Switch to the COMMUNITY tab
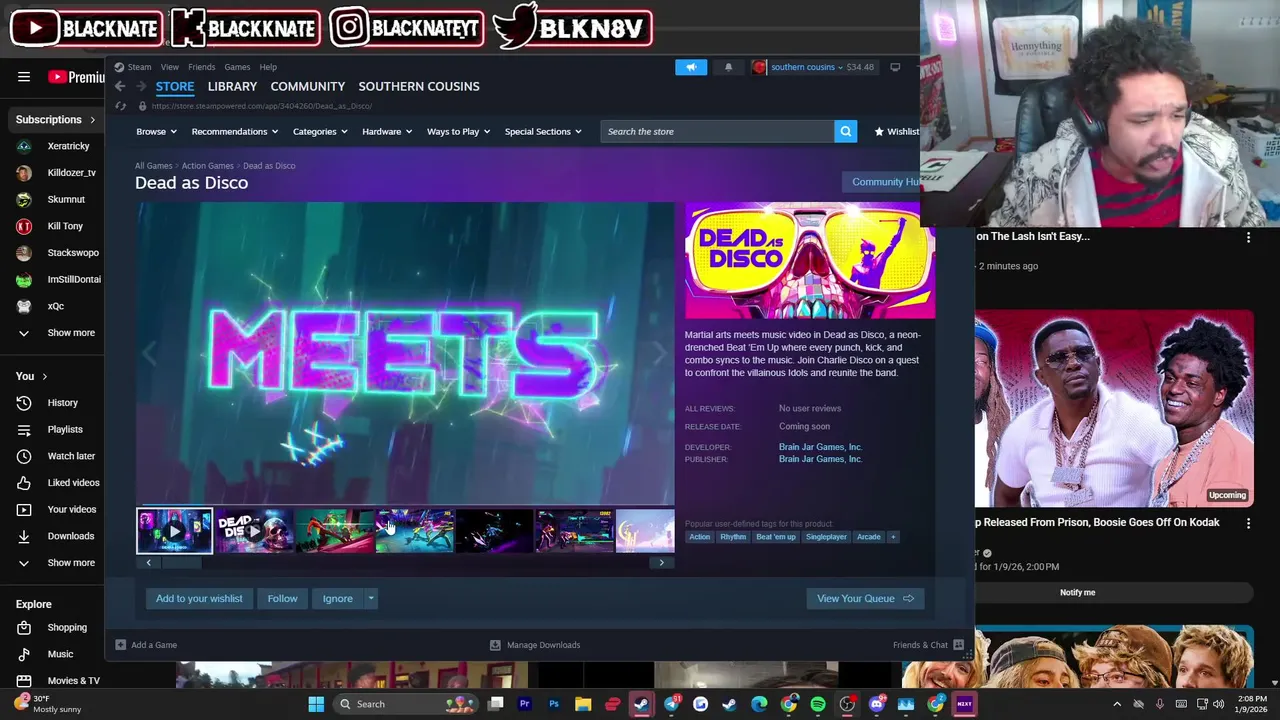1280x720 pixels. coord(308,87)
